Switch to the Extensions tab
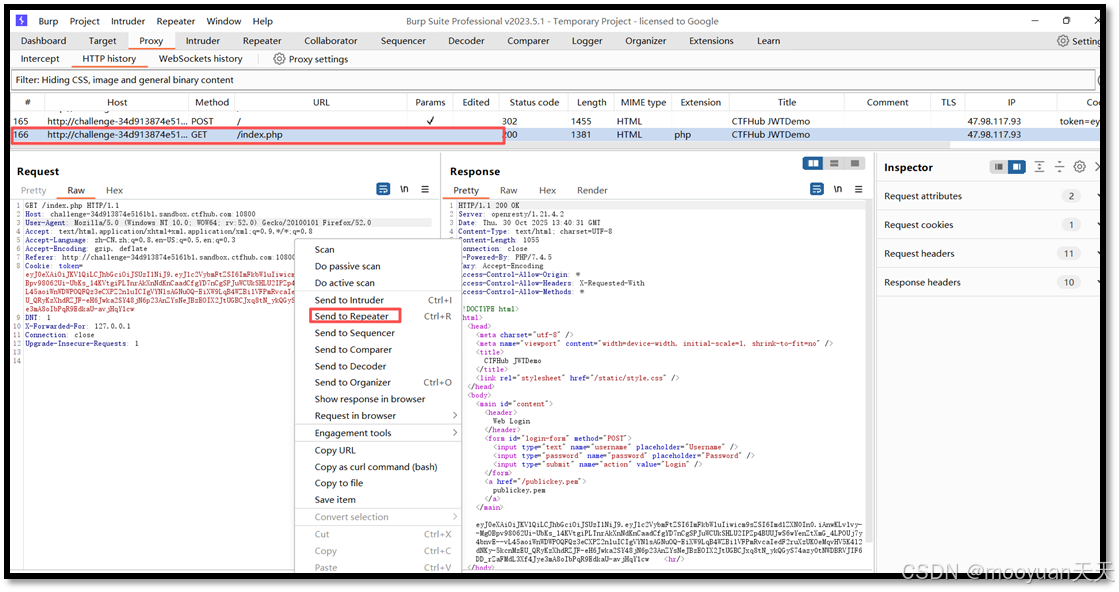The image size is (1119, 592). 711,41
